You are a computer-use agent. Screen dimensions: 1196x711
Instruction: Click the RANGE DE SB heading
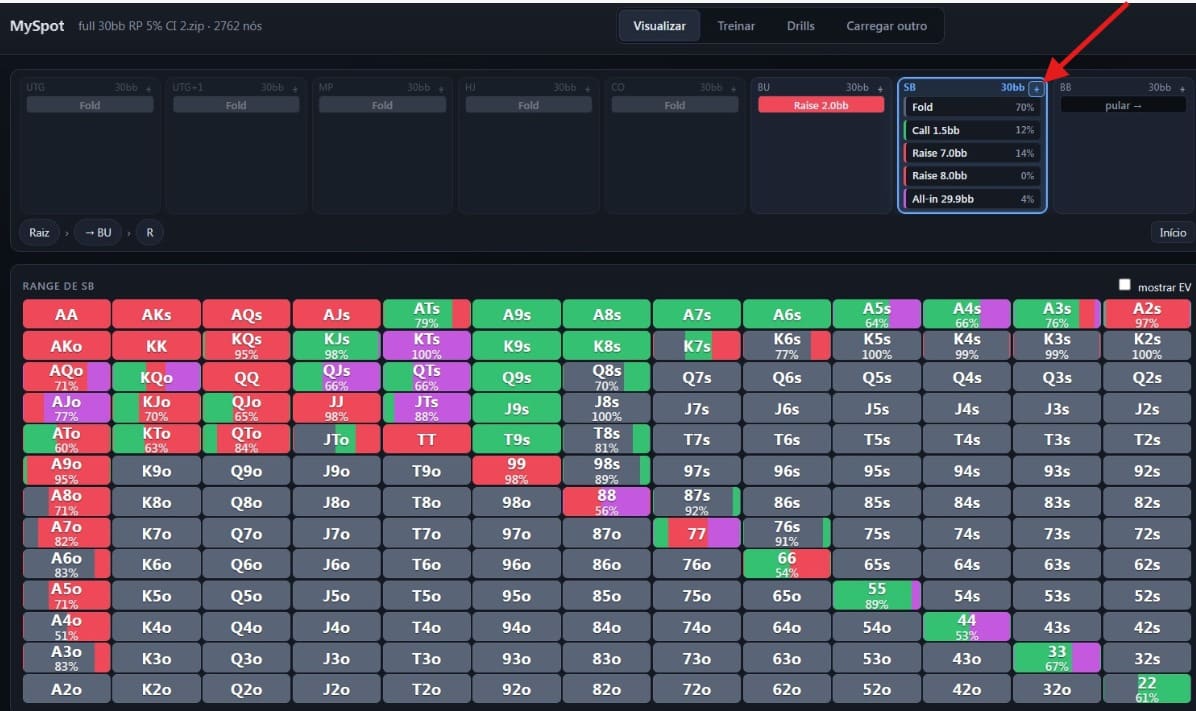pyautogui.click(x=58, y=286)
